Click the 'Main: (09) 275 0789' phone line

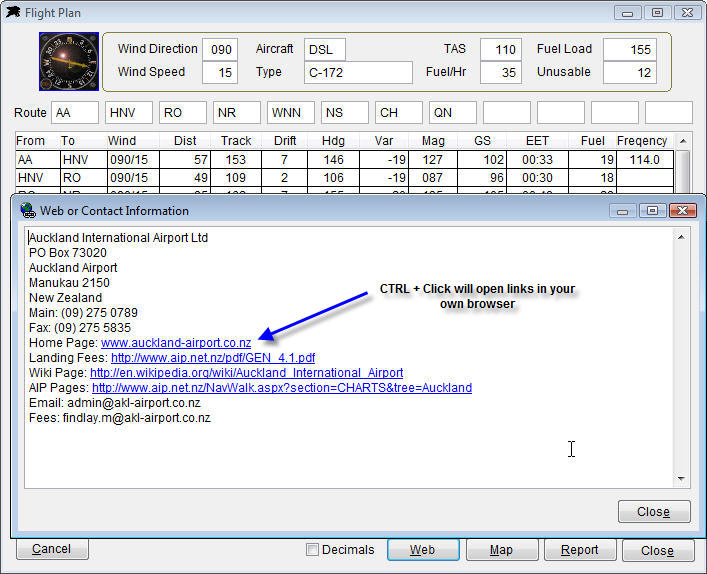tap(83, 312)
